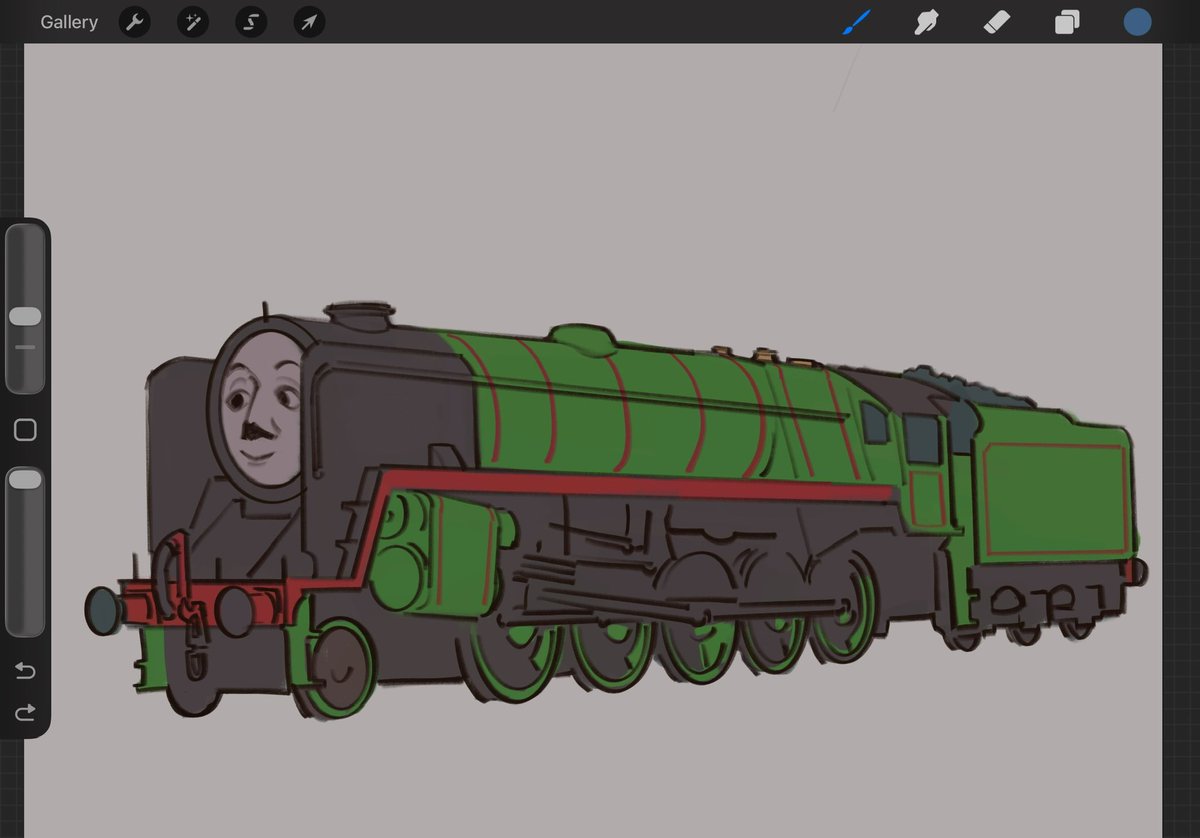Adjust the brush size slider
Screen dimensions: 1200x838
click(x=25, y=315)
